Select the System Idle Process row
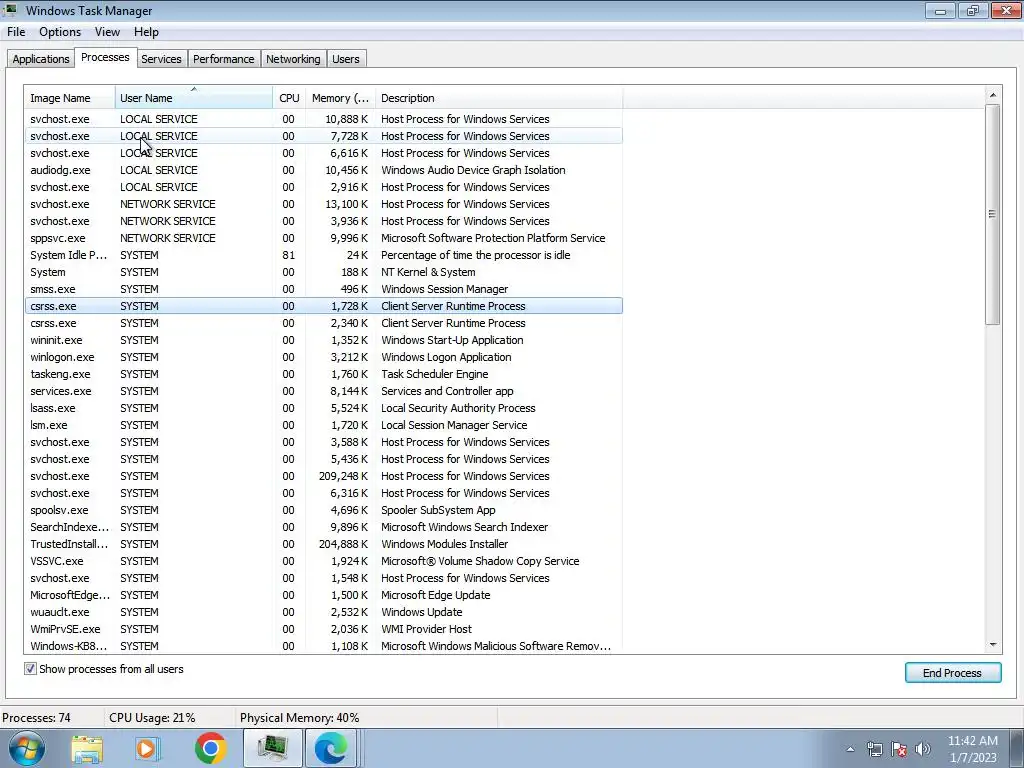The height and width of the screenshot is (768, 1024). [x=323, y=255]
